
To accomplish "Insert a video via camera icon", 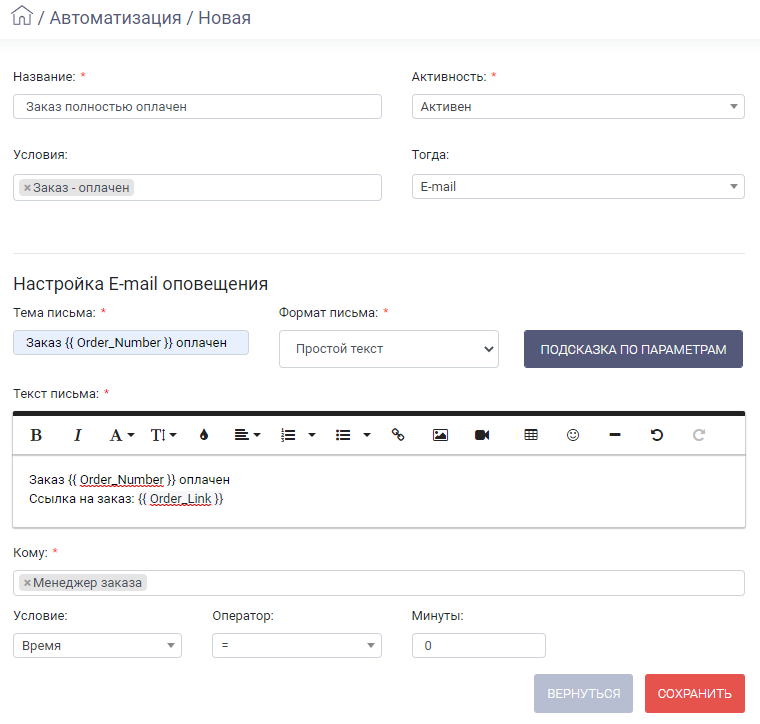I will 482,435.
